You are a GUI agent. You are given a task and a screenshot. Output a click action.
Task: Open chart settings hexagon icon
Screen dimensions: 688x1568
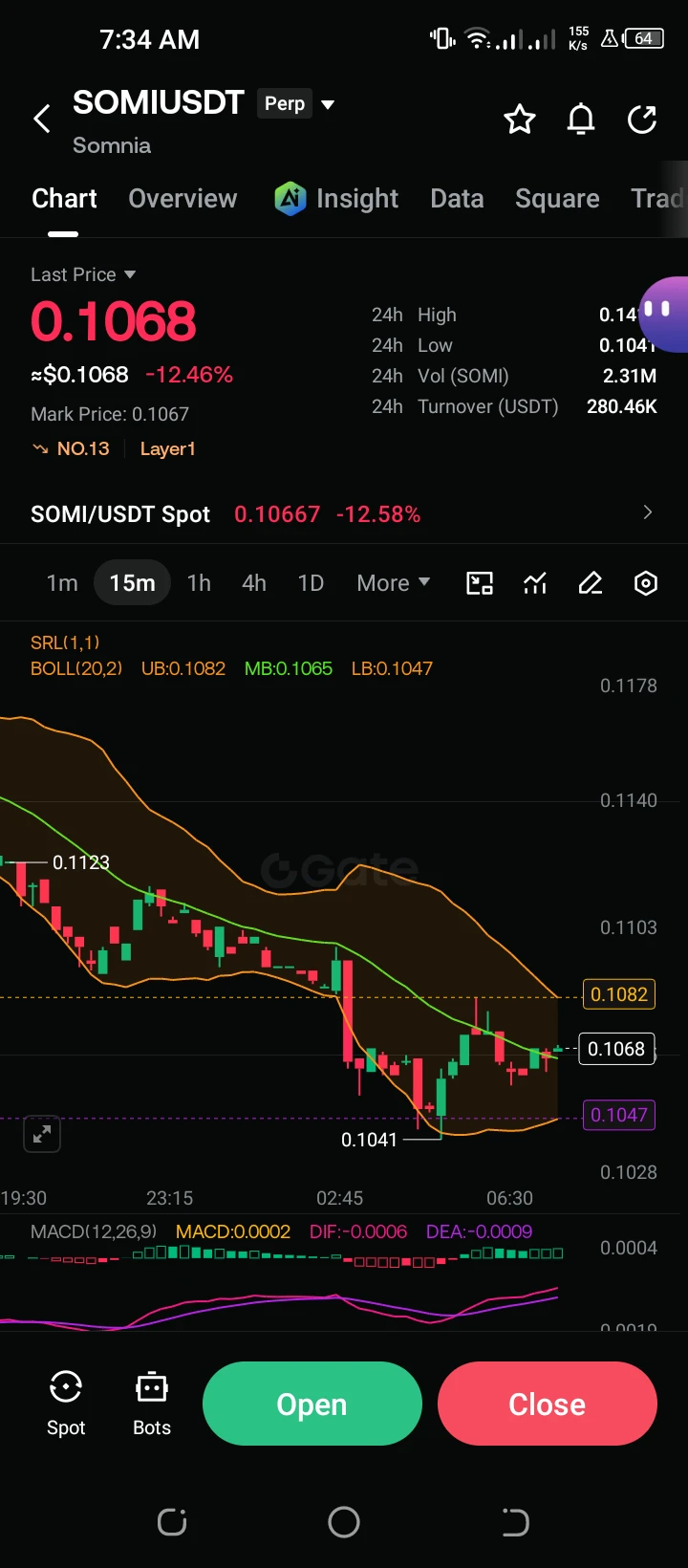tap(646, 583)
